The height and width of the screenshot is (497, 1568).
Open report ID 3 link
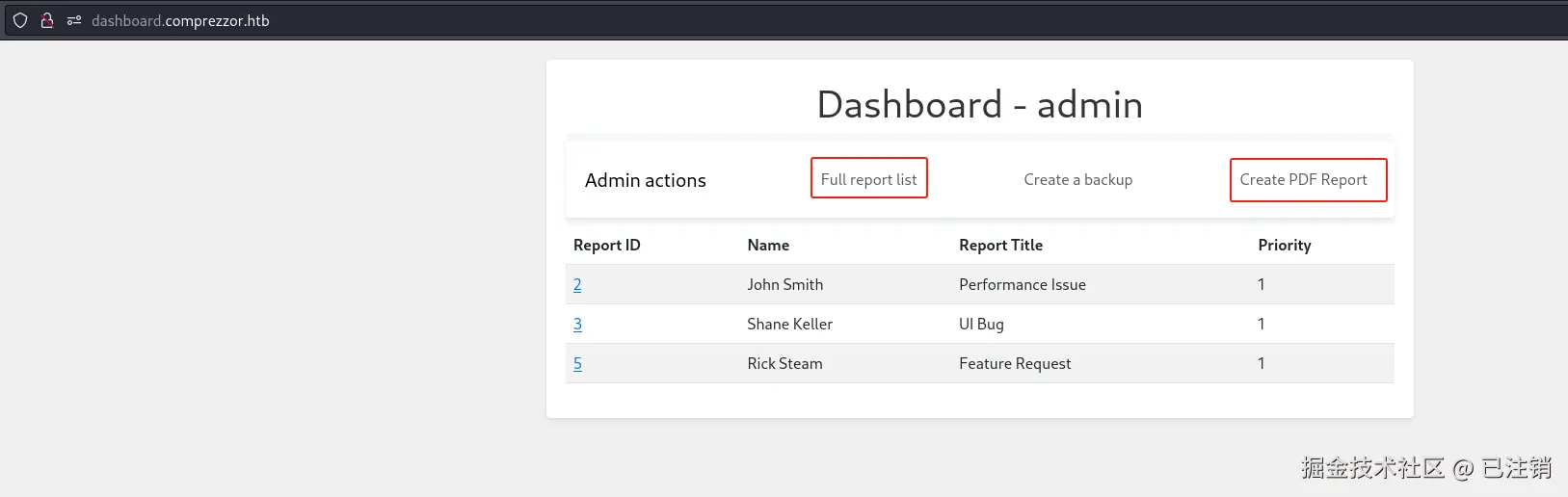[x=577, y=324]
